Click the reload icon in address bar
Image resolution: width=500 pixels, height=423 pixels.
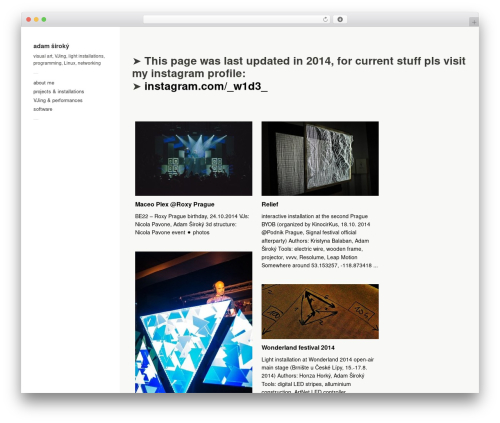coord(325,20)
